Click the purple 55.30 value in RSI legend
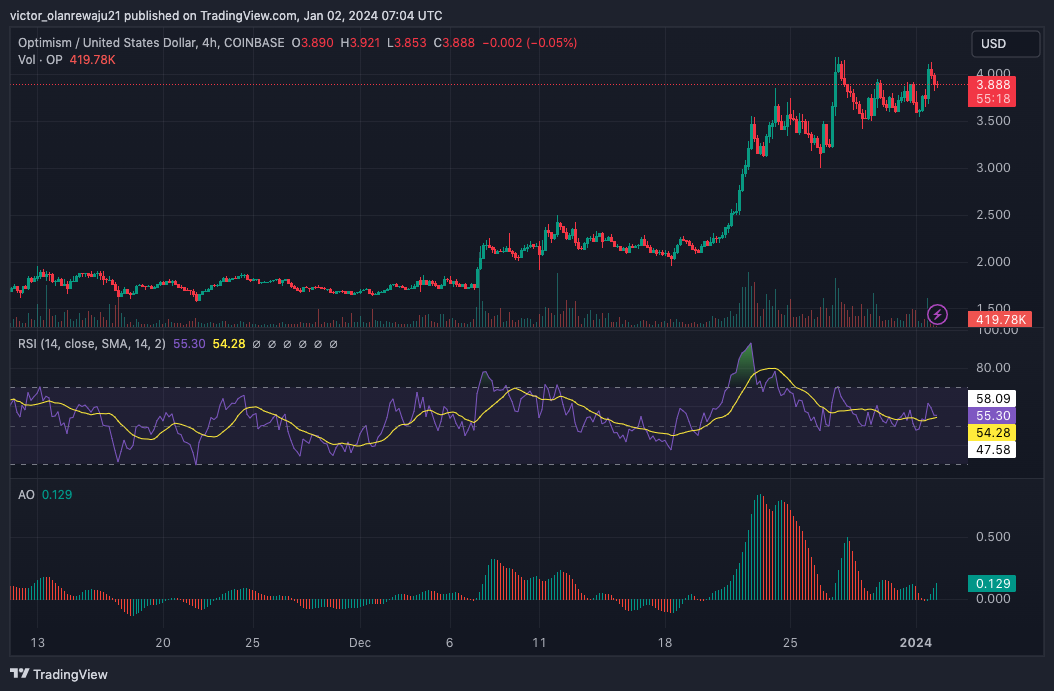 [x=189, y=344]
